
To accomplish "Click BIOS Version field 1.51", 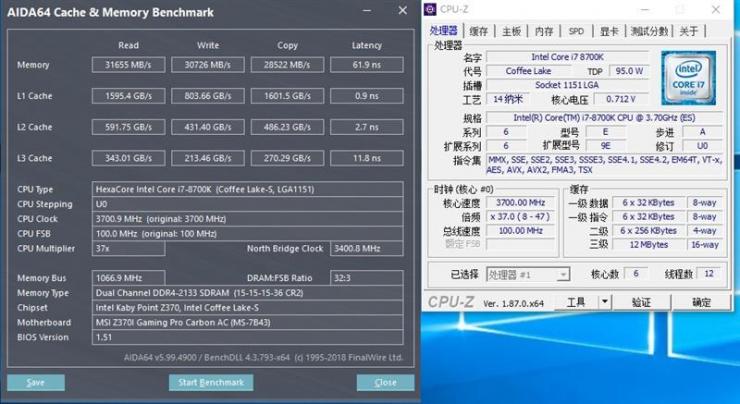I will [248, 337].
